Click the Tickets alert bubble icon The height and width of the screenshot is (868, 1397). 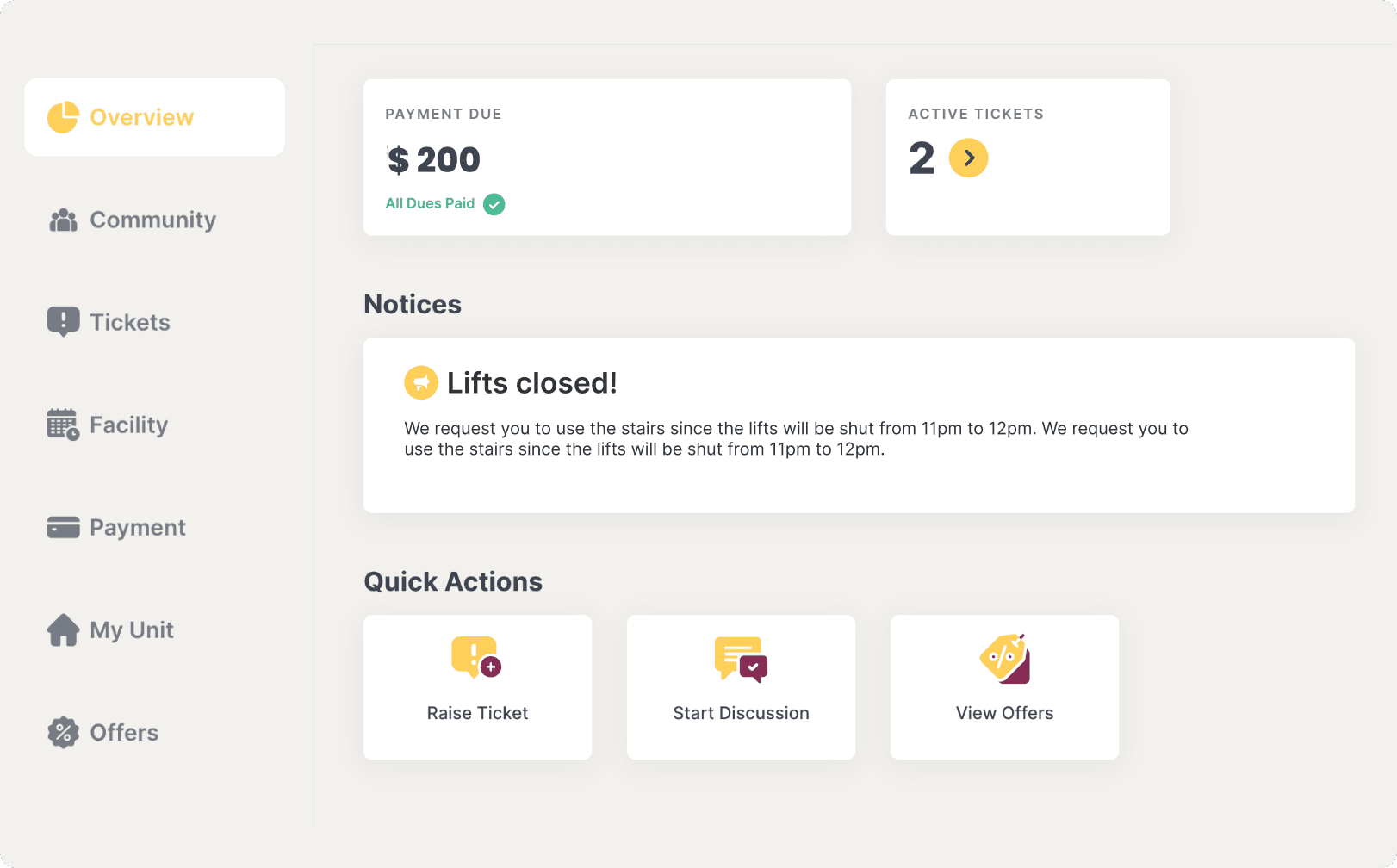(x=63, y=322)
